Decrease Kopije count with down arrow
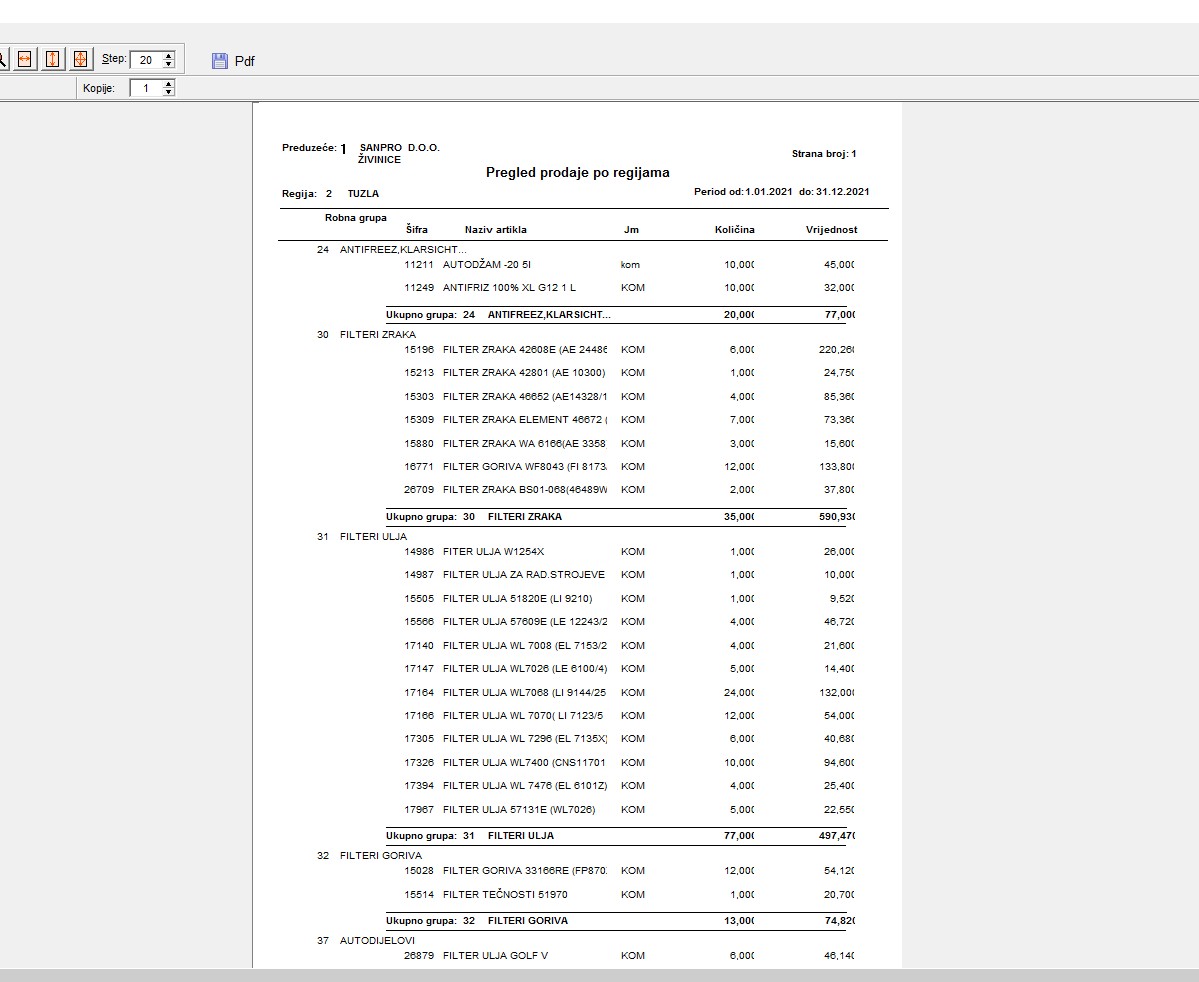 coord(168,93)
